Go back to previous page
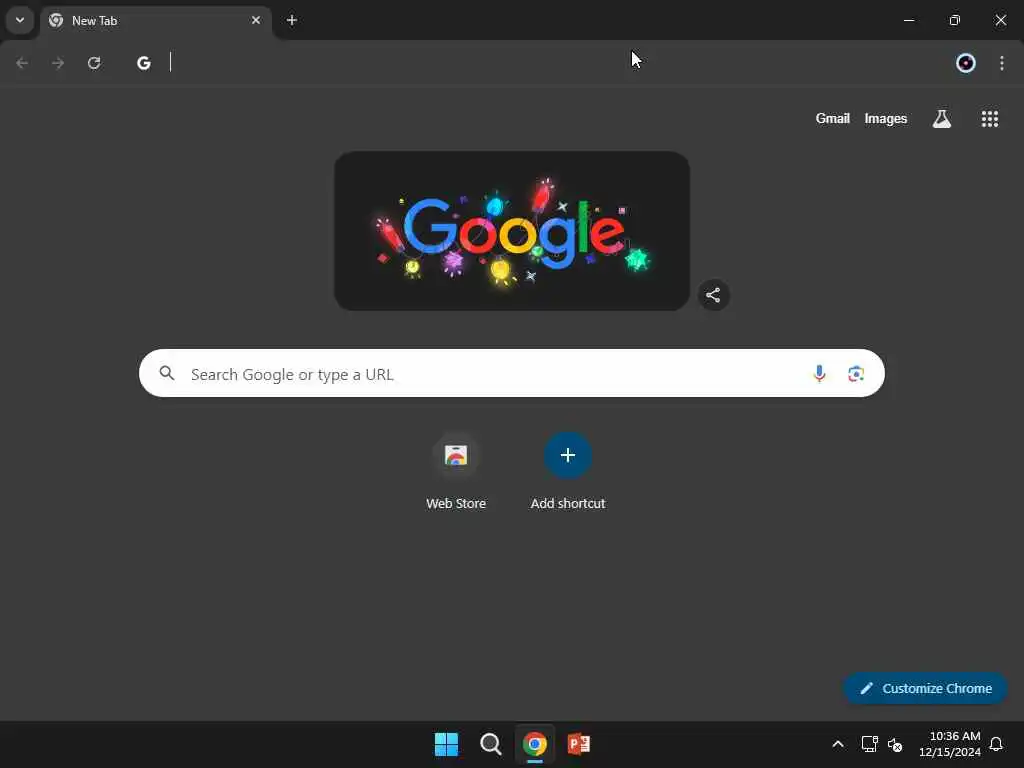The width and height of the screenshot is (1024, 768). (x=22, y=63)
